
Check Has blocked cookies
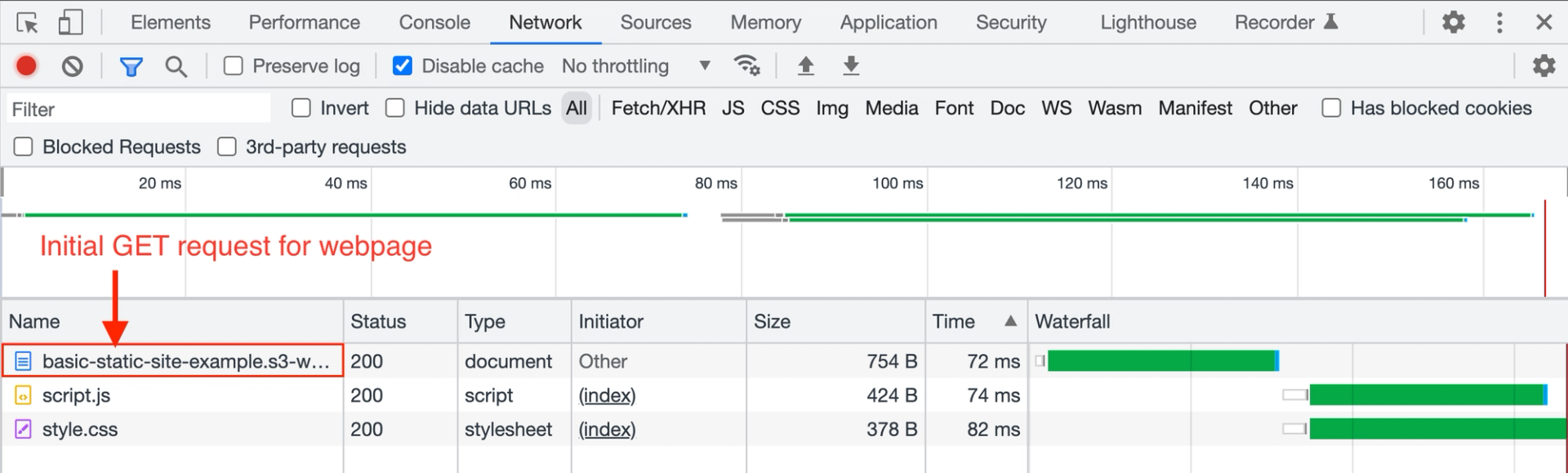(x=1331, y=108)
